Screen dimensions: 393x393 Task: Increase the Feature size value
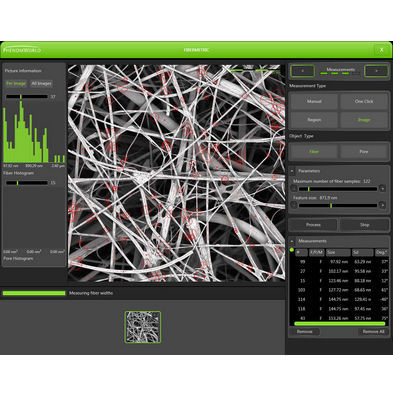click(382, 205)
